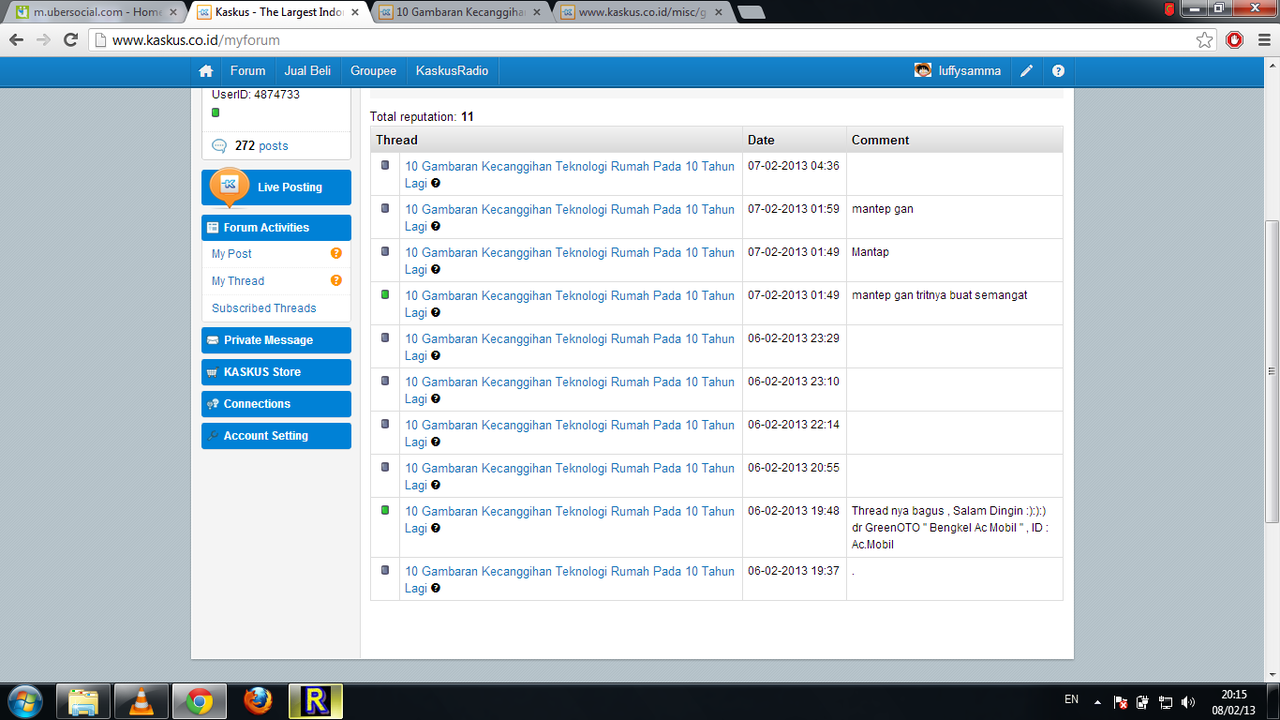Click the address bar URL field
Image resolution: width=1280 pixels, height=720 pixels.
coord(640,40)
